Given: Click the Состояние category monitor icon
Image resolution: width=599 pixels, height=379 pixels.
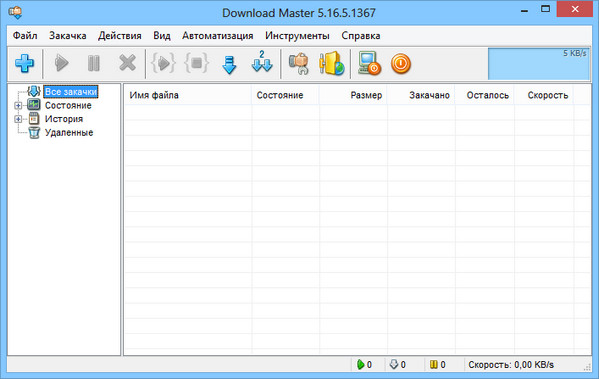Looking at the screenshot, I should (x=34, y=105).
